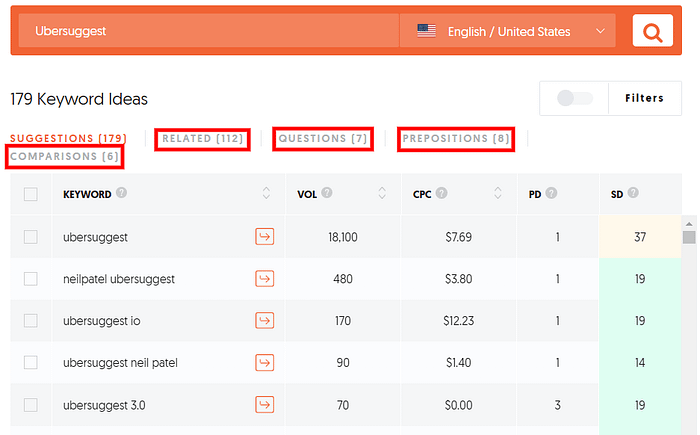
Task: Switch to RELATED (112) tab
Action: point(202,138)
